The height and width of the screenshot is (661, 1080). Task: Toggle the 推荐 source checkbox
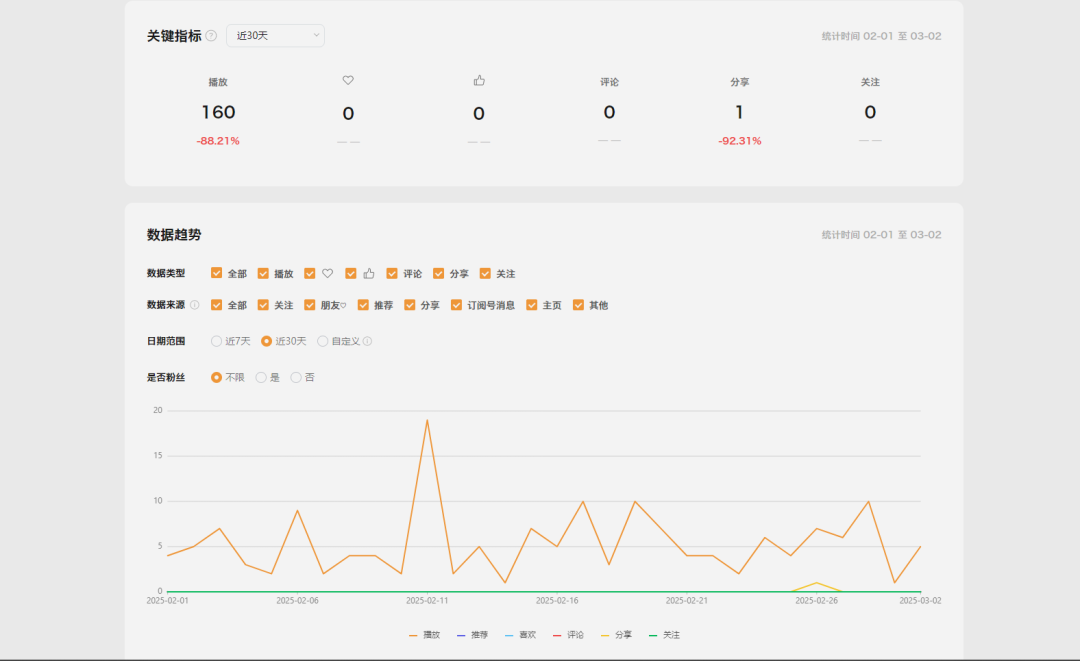click(x=363, y=305)
